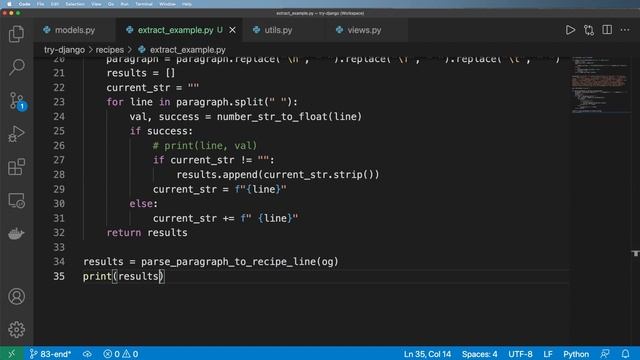Image resolution: width=640 pixels, height=360 pixels.
Task: Click the feedback icon in status bar
Action: (605, 353)
